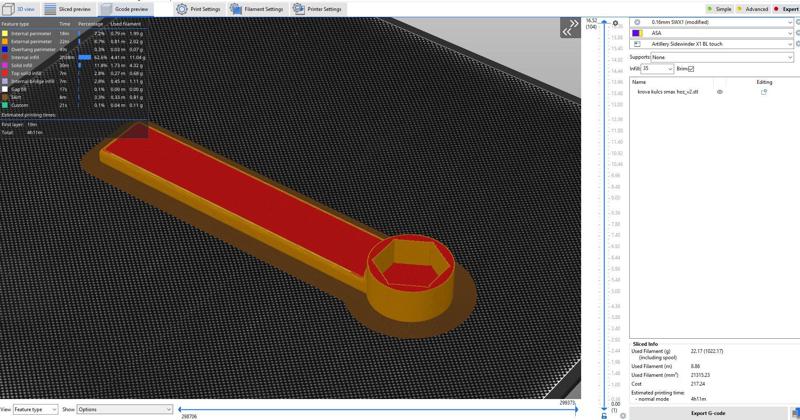
Task: Open the Show Options dropdown
Action: pos(124,409)
